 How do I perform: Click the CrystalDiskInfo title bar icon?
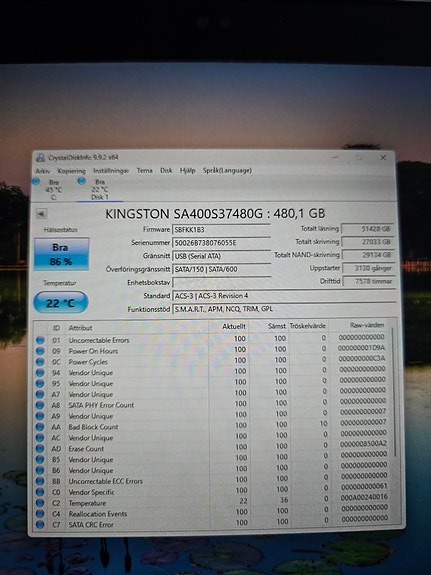click(41, 158)
